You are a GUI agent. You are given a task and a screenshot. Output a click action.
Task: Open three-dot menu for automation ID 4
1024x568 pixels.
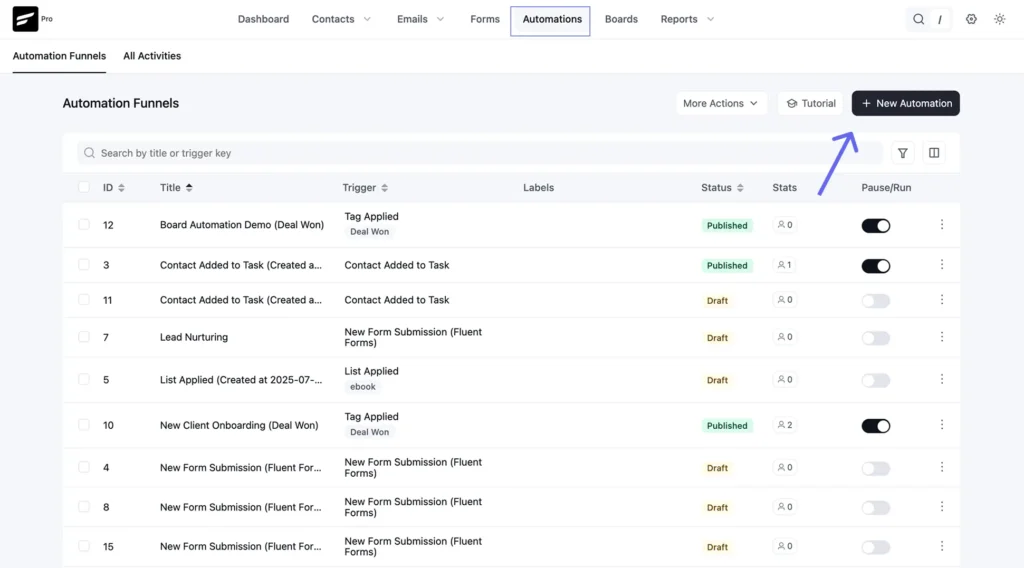point(942,467)
